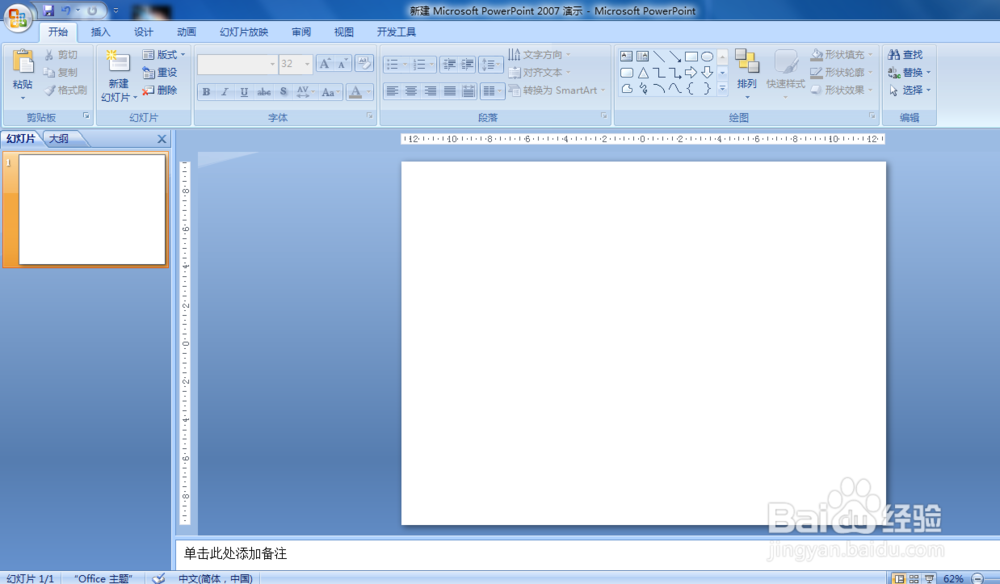Image resolution: width=1000 pixels, height=584 pixels.
Task: Align text right in paragraph group
Action: click(x=430, y=91)
